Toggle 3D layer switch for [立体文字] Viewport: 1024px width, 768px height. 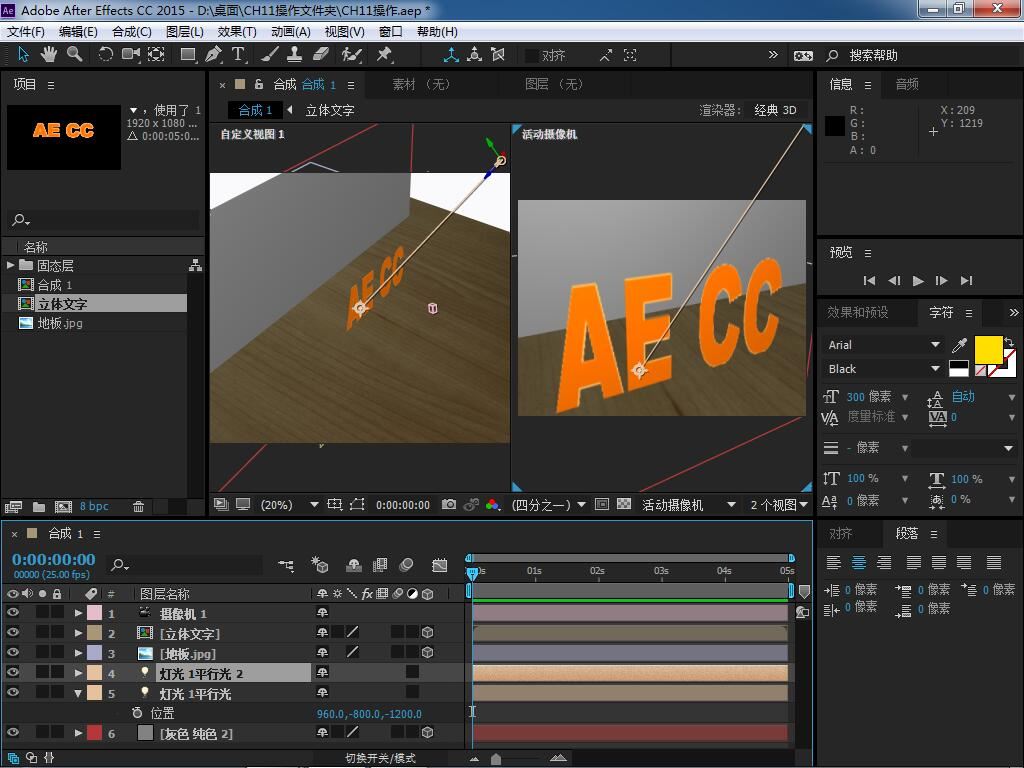pos(428,632)
